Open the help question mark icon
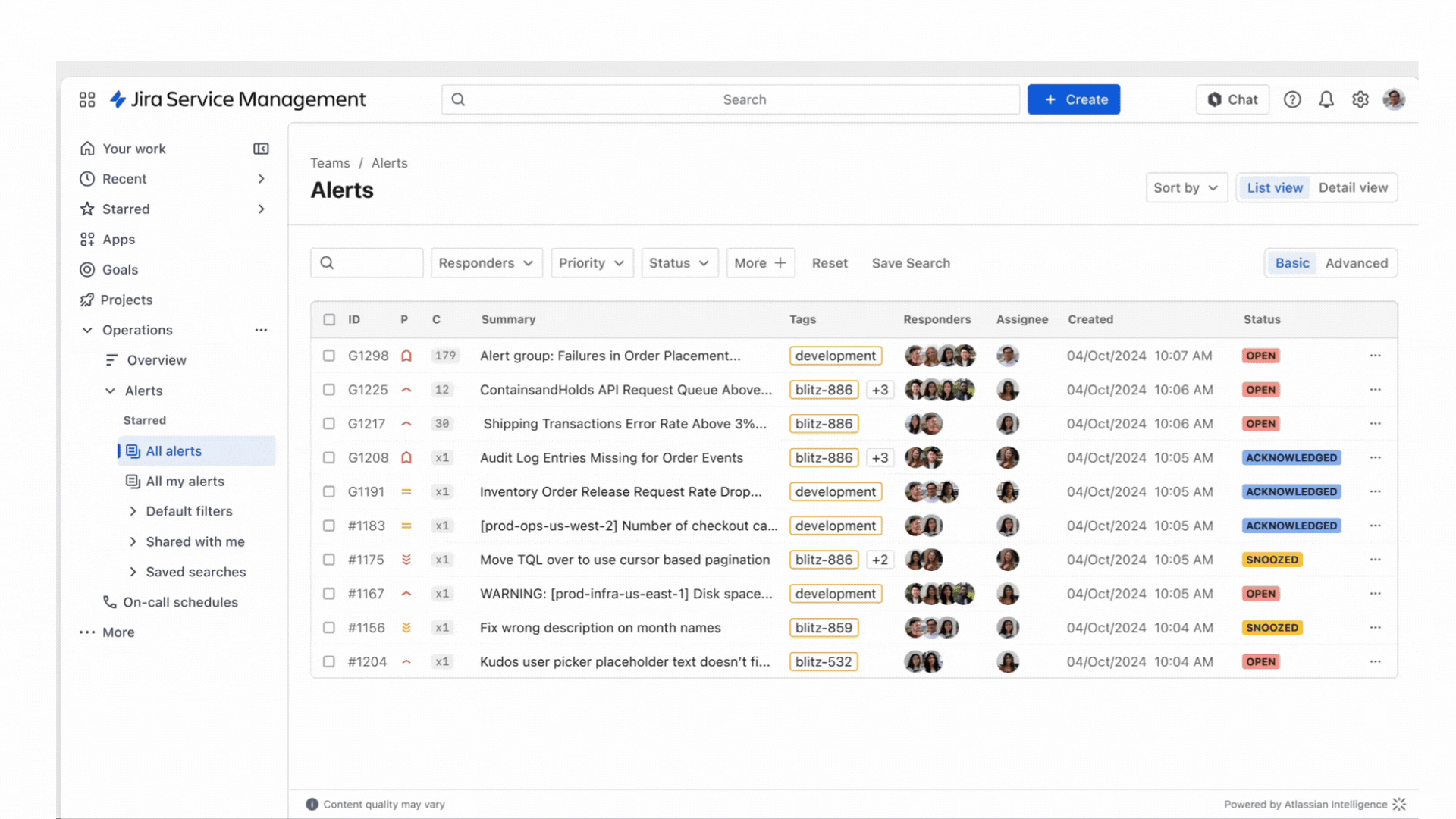 (x=1292, y=99)
